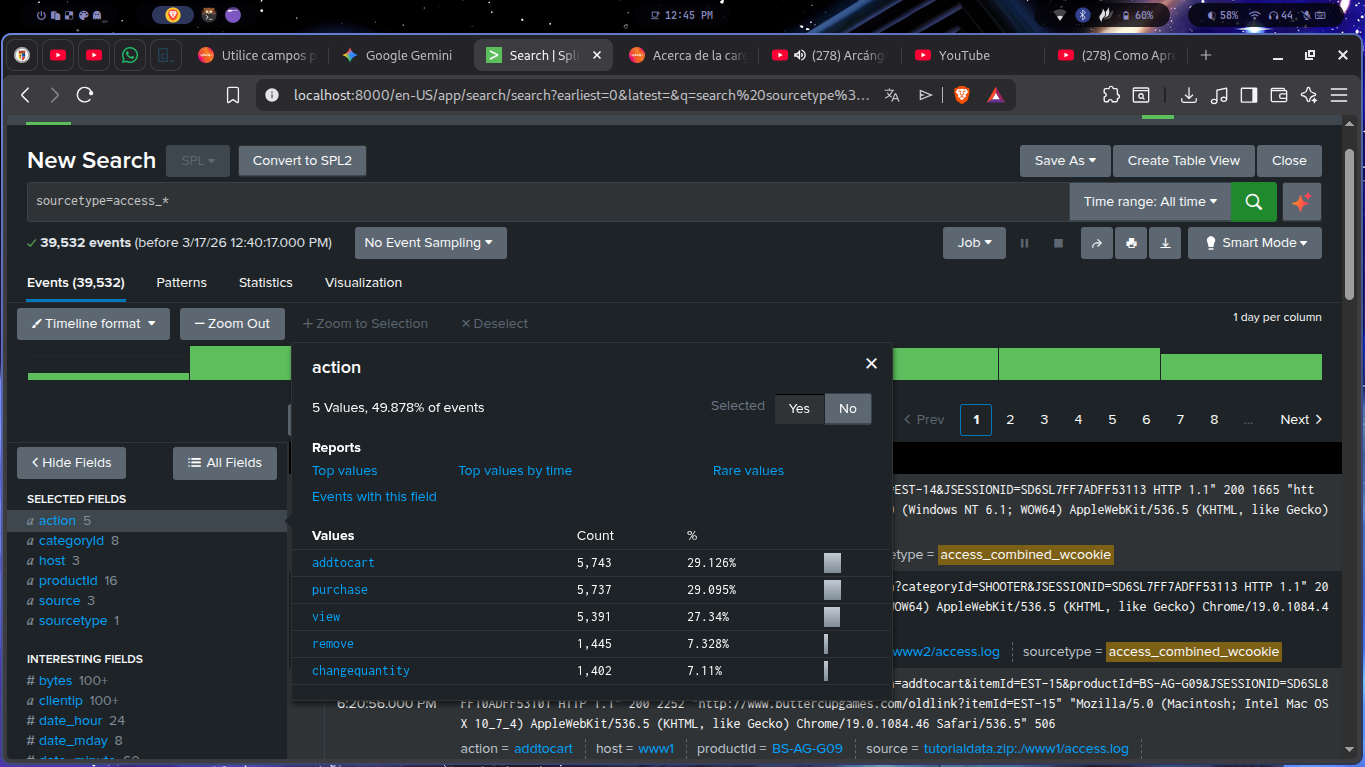The image size is (1365, 767).
Task: Select the first green timeline column
Action: pyautogui.click(x=108, y=376)
